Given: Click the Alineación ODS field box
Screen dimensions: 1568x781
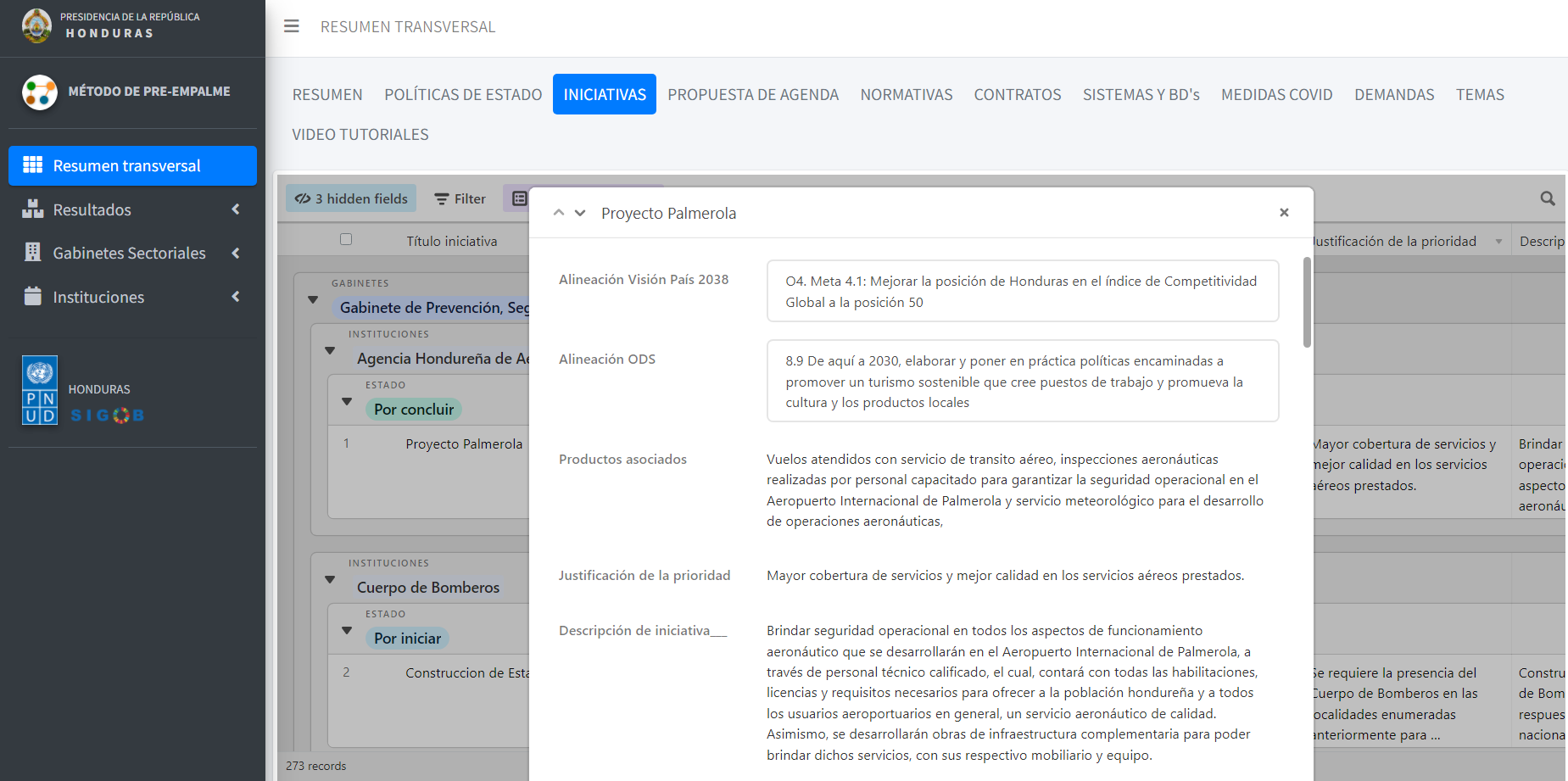Looking at the screenshot, I should (x=1023, y=381).
